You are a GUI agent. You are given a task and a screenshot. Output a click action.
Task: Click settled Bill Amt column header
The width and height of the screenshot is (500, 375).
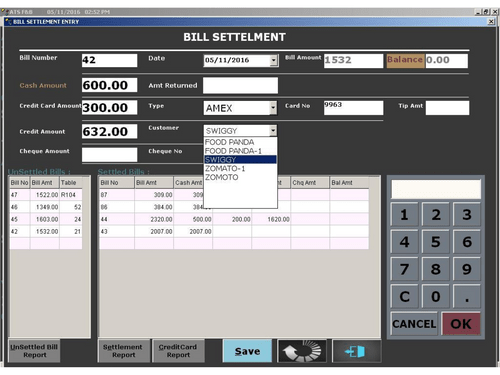pyautogui.click(x=154, y=183)
